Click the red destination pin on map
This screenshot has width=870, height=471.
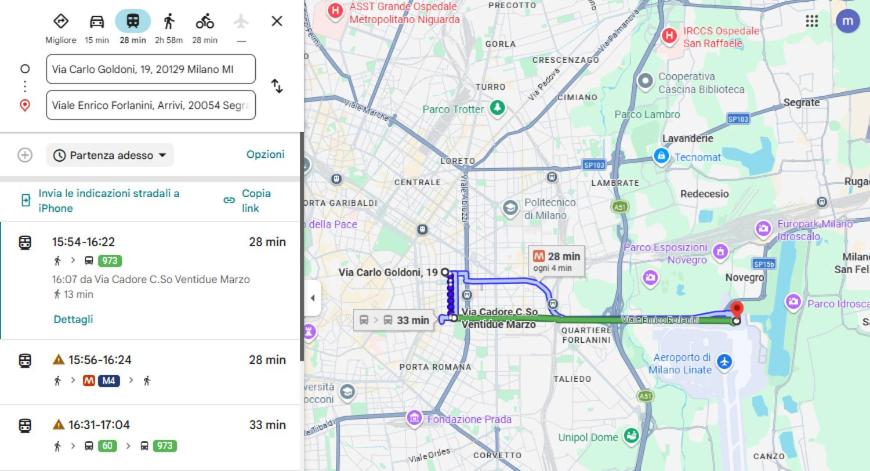[737, 310]
